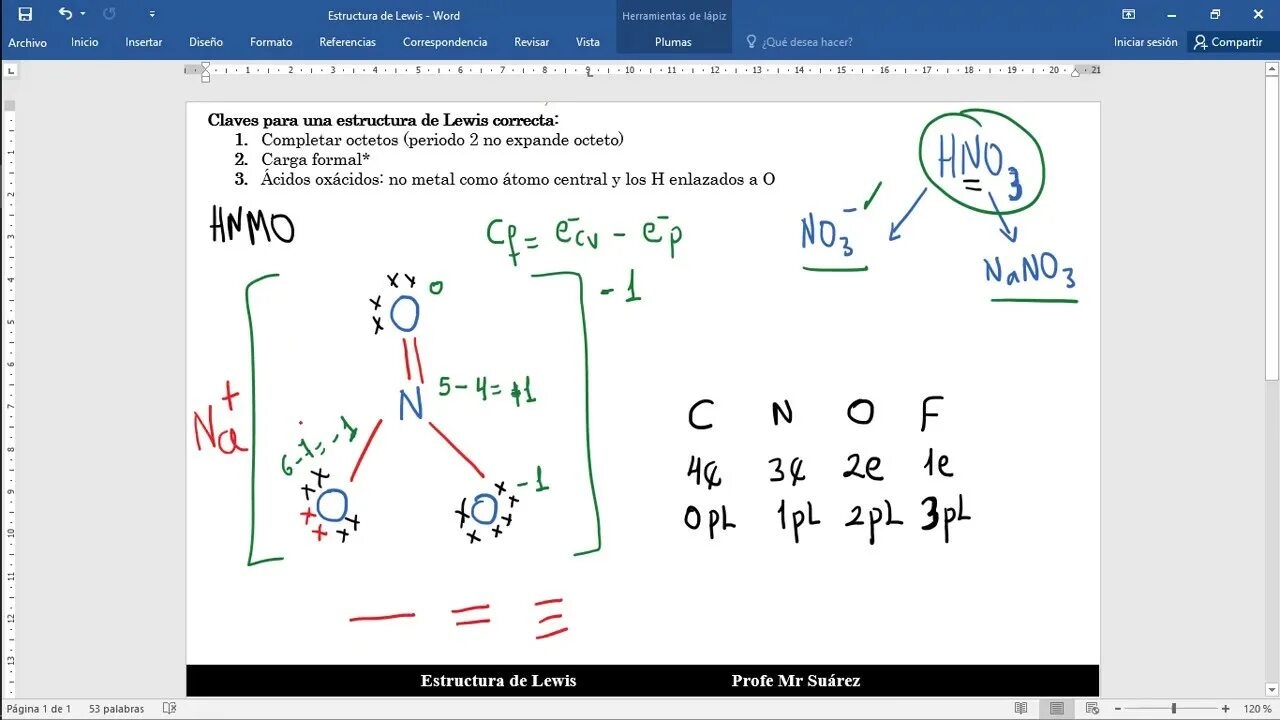Click the footer text 'Profe Mr Suárez'
This screenshot has width=1280, height=720.
tap(796, 681)
